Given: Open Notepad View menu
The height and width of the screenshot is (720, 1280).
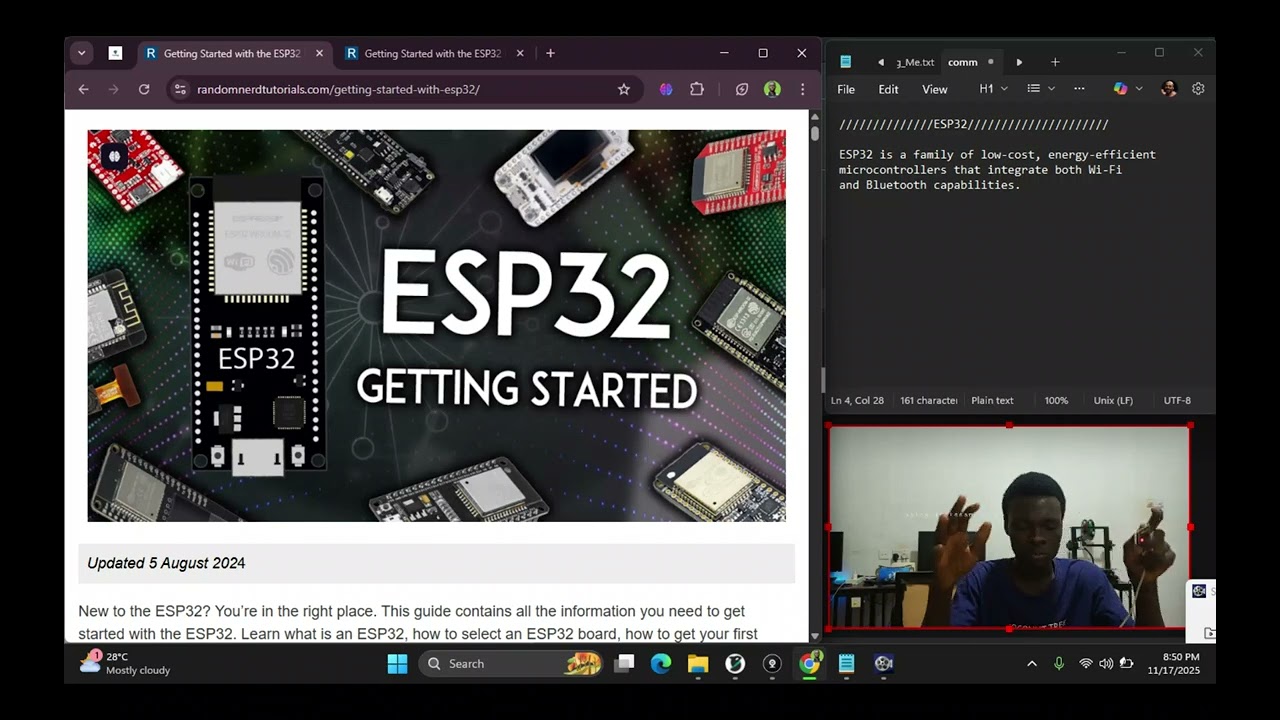Looking at the screenshot, I should 935,89.
